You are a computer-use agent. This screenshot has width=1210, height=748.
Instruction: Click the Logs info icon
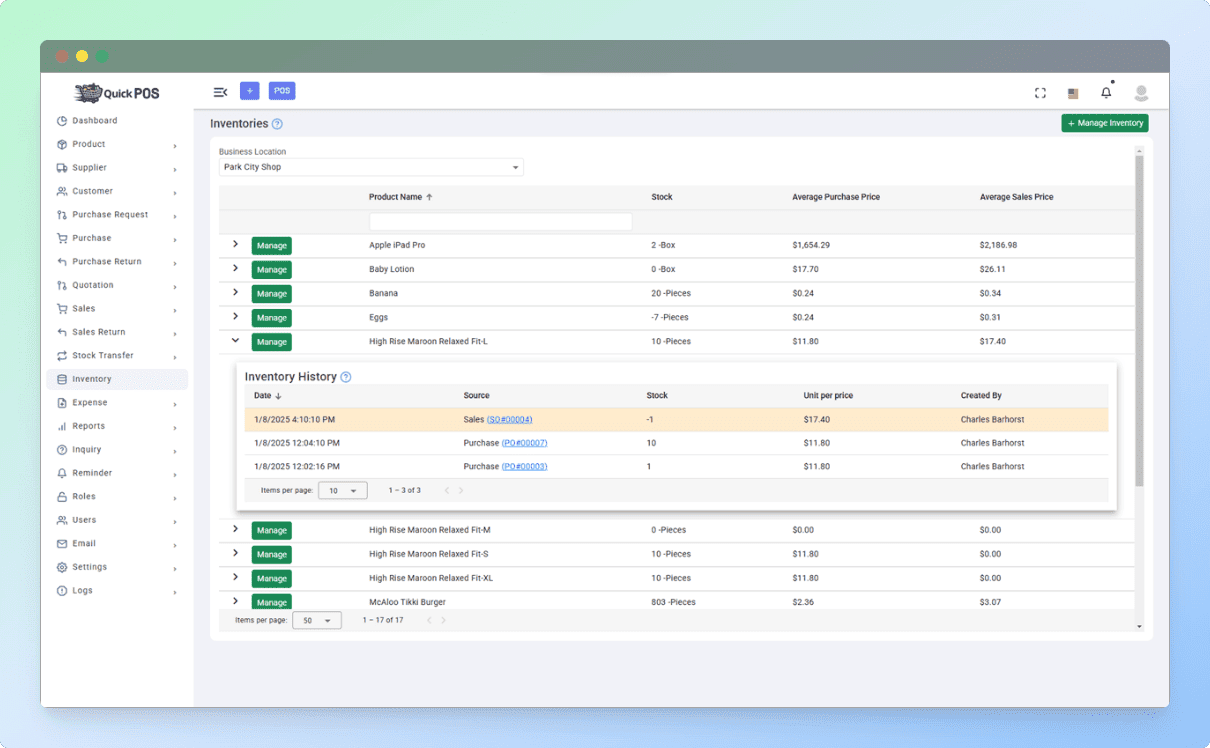tap(62, 591)
